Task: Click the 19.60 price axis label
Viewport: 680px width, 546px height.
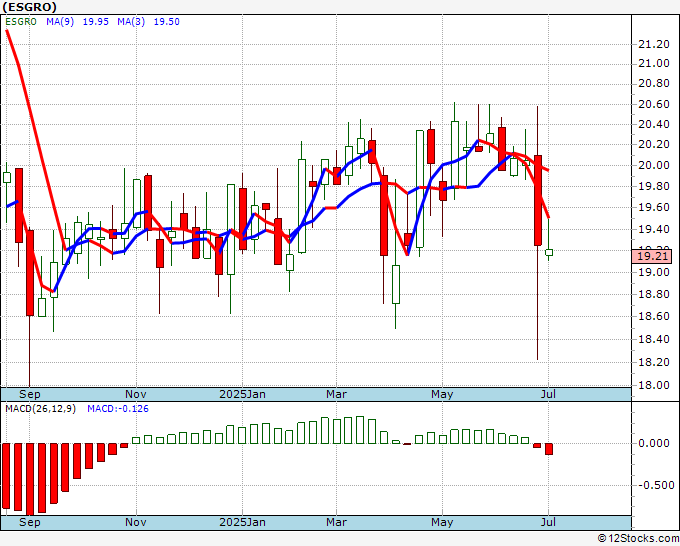Action: [654, 207]
